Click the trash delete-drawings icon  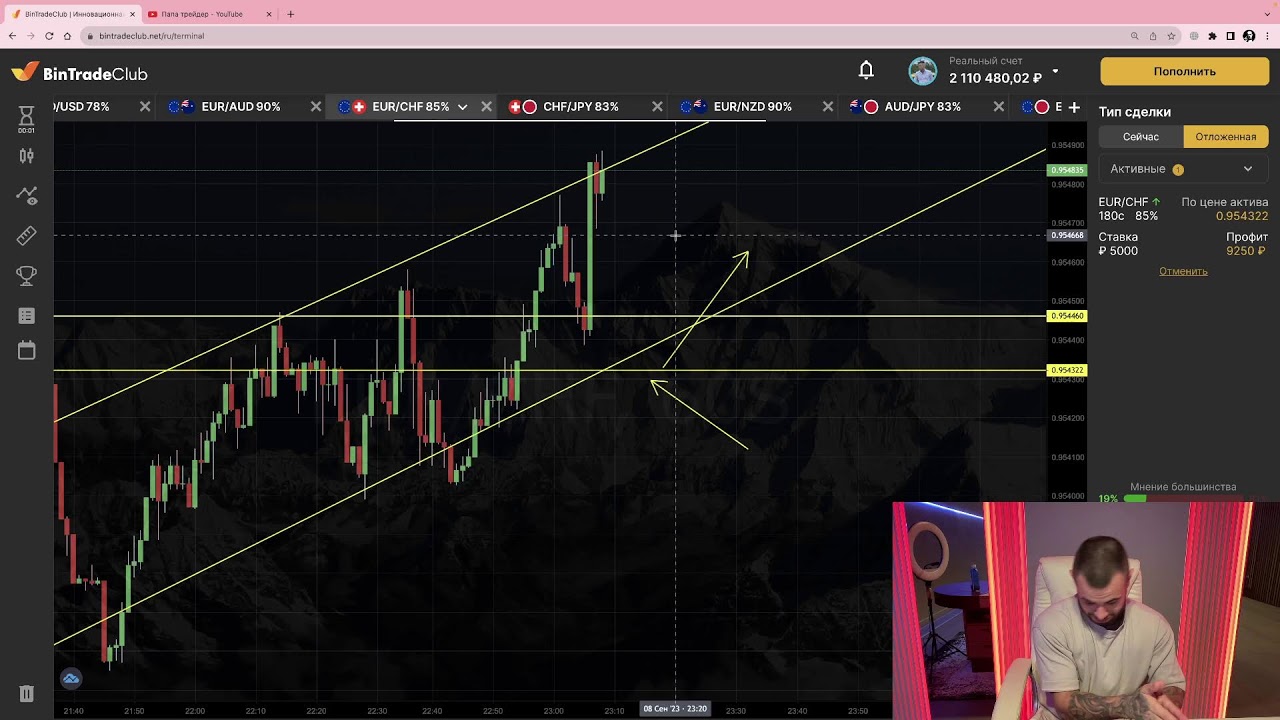26,693
